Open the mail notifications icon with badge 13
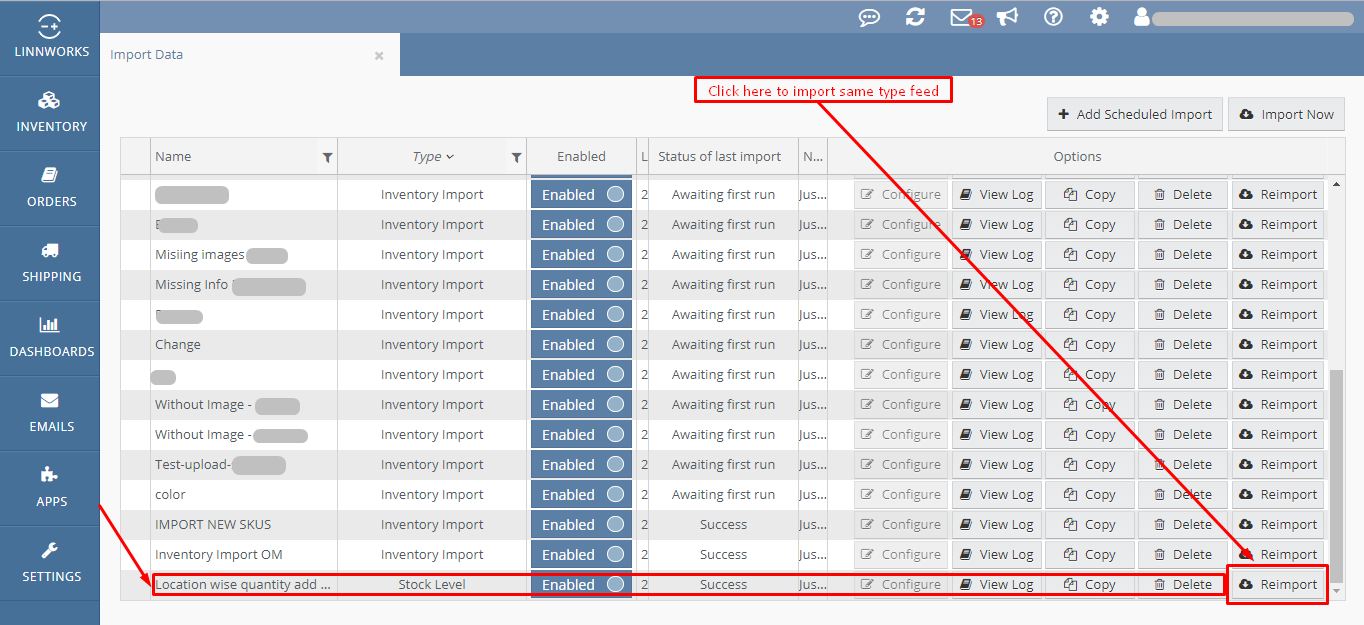The width and height of the screenshot is (1364, 625). [x=966, y=17]
